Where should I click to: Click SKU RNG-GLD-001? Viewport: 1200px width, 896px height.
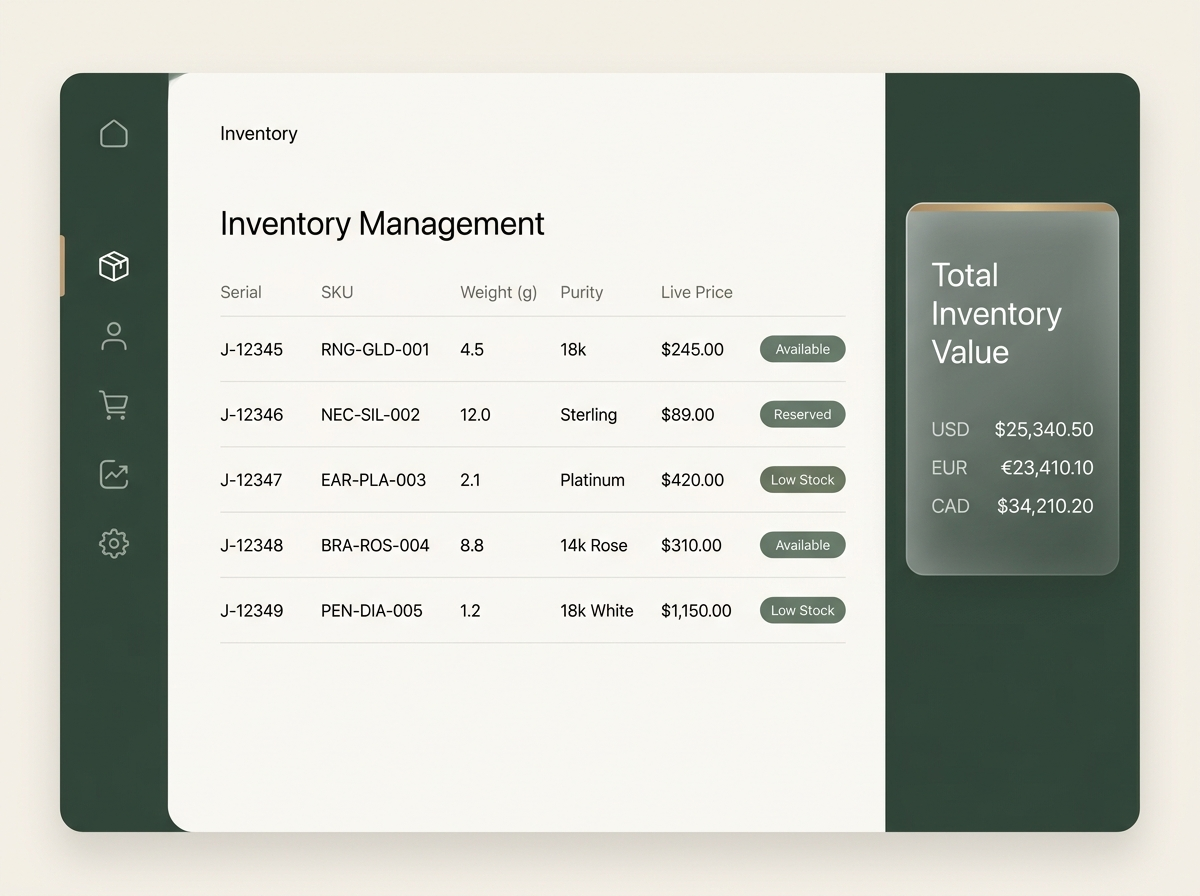click(x=375, y=350)
